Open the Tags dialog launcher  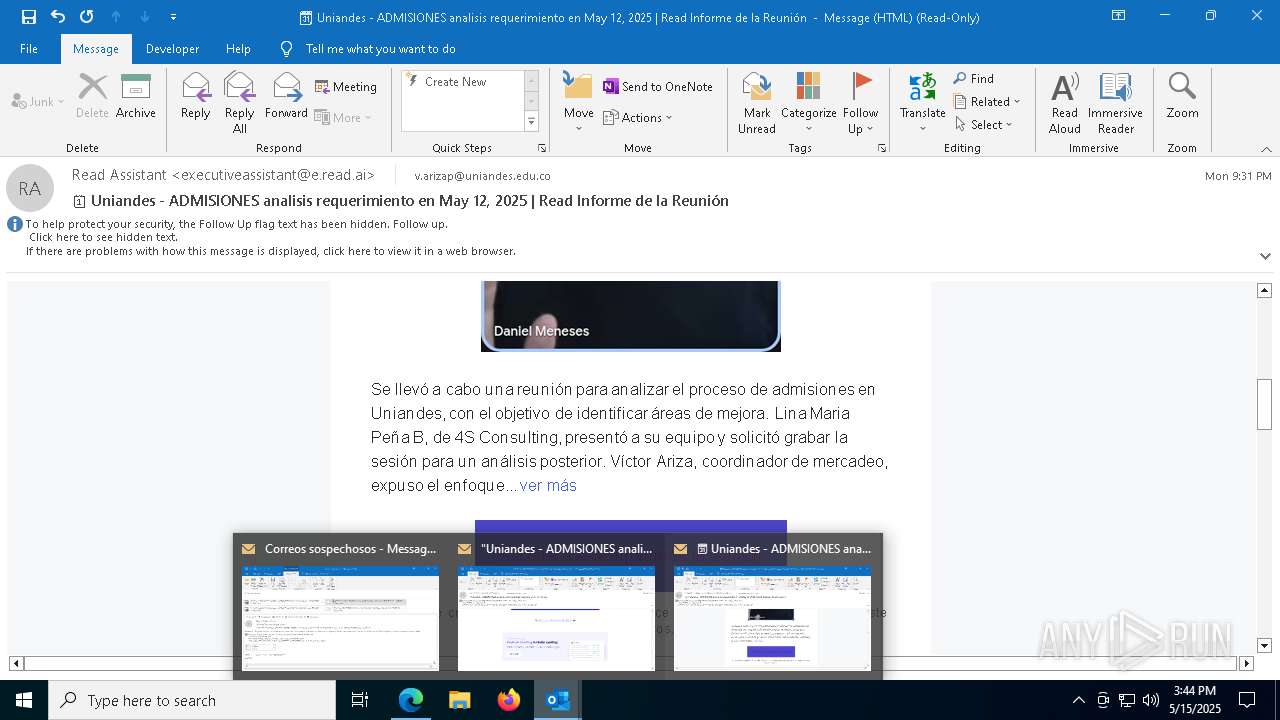(x=882, y=148)
